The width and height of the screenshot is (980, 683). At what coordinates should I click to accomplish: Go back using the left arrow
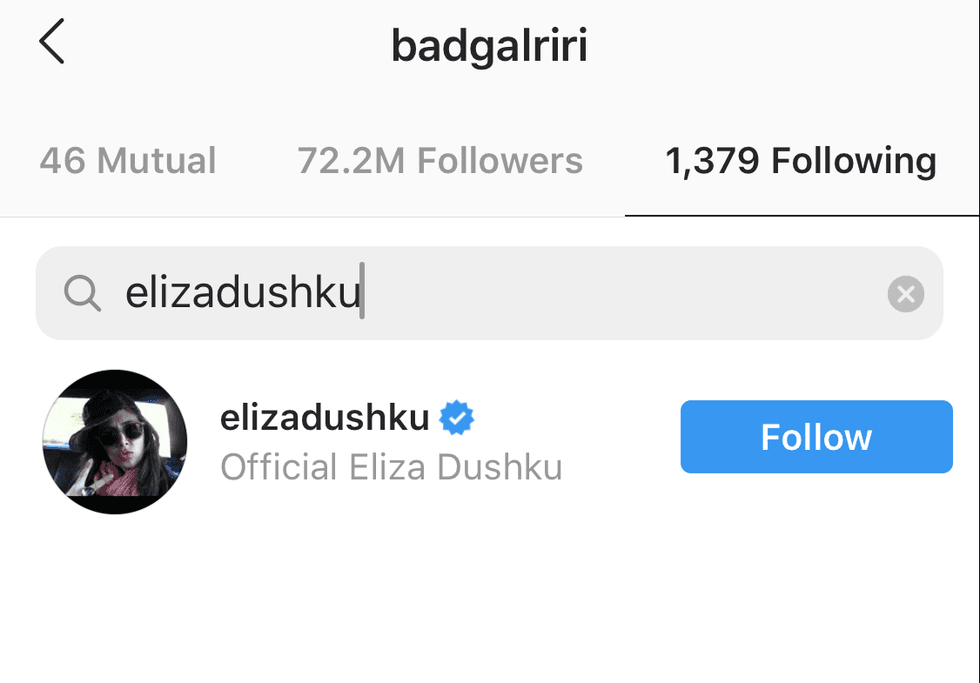pos(52,41)
